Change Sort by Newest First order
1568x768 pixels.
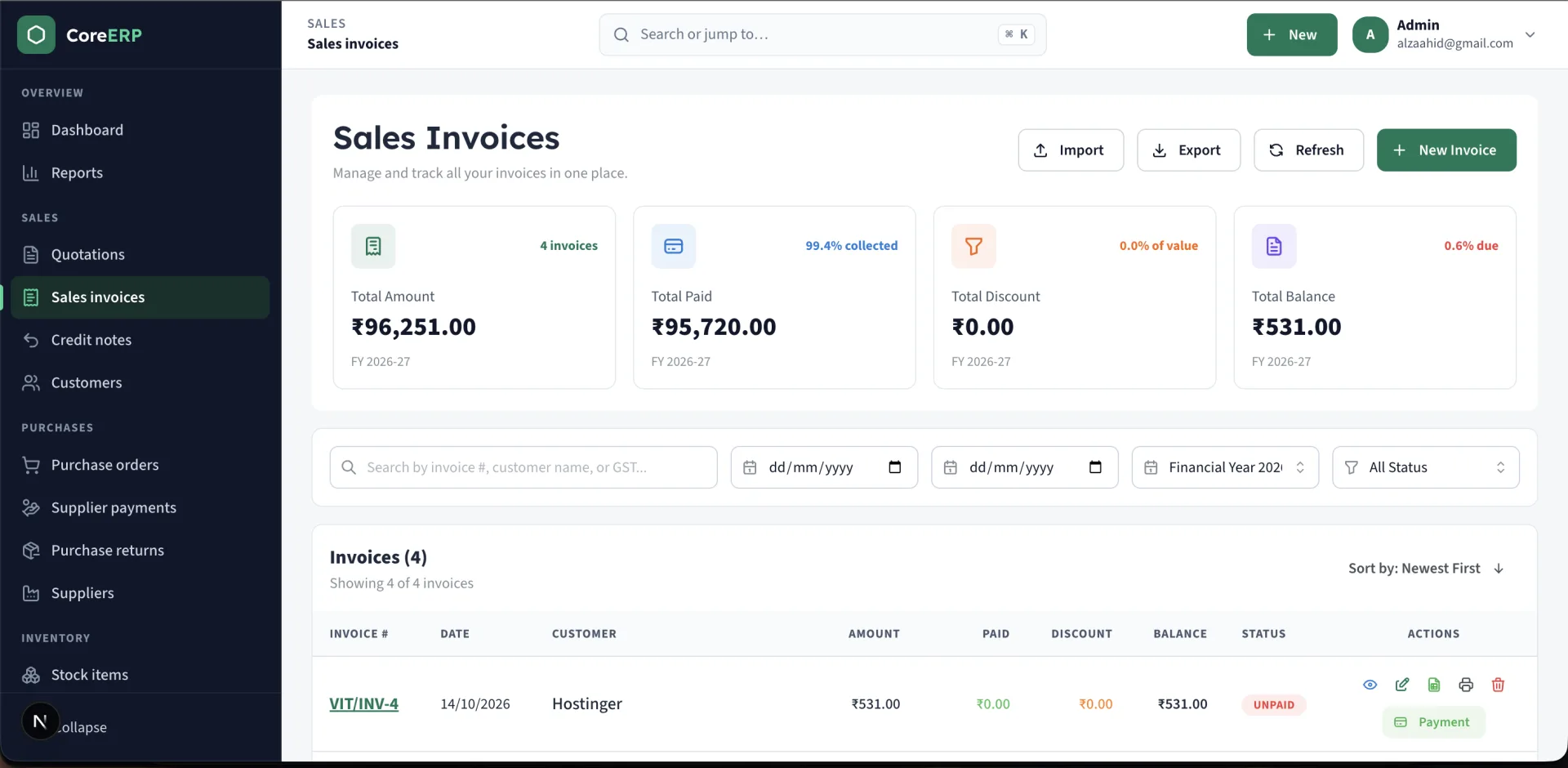click(x=1426, y=569)
